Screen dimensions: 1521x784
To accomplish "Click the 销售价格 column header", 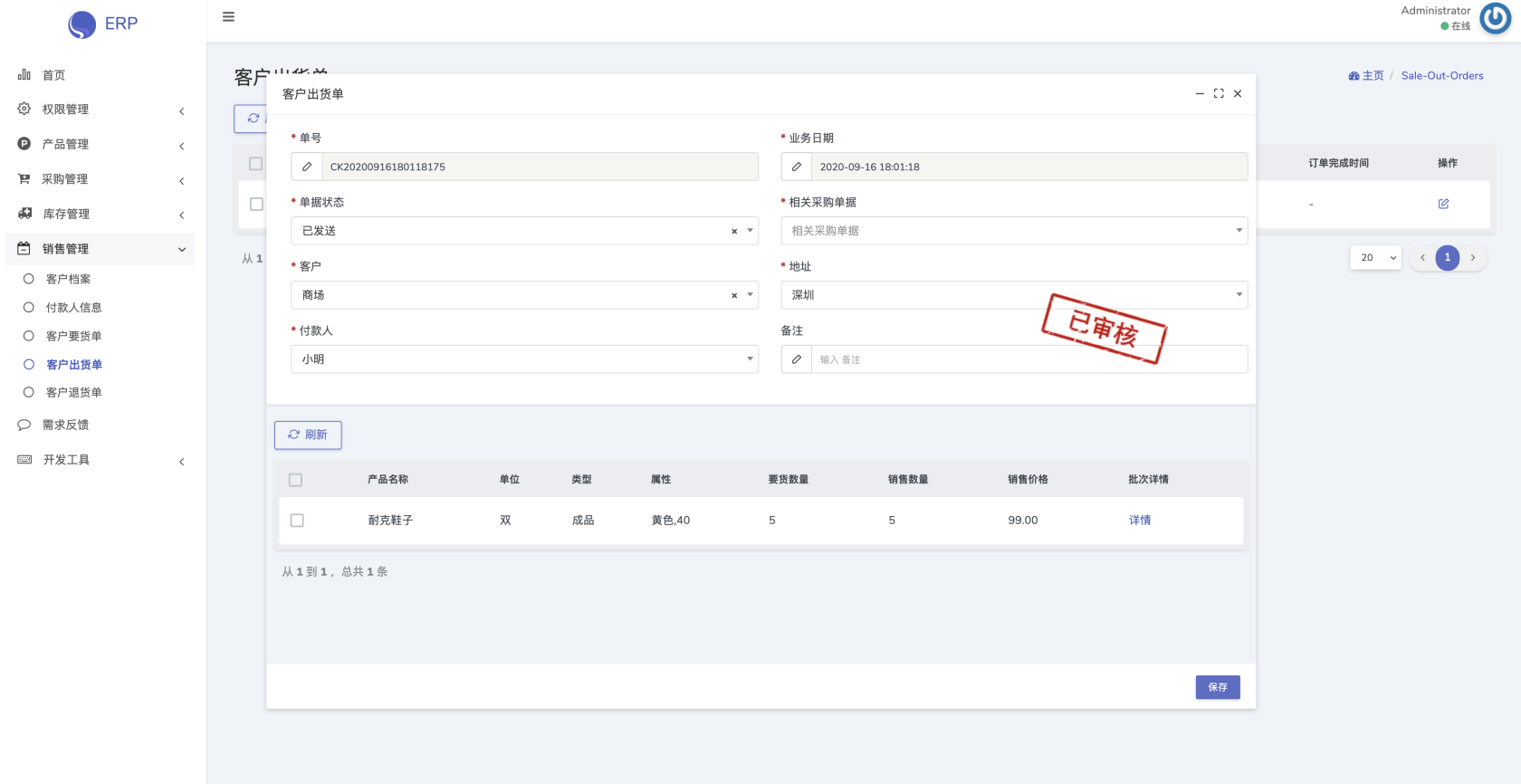I will (x=1028, y=480).
